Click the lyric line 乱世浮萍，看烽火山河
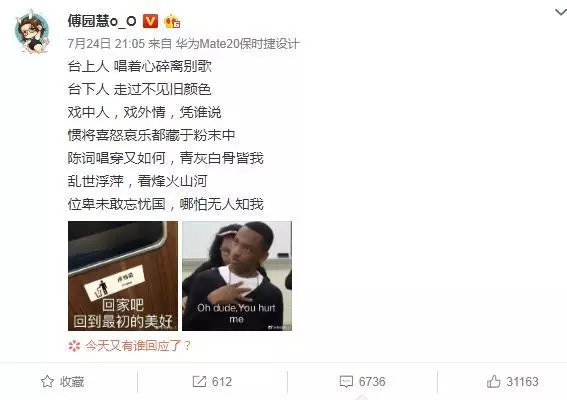 point(137,181)
